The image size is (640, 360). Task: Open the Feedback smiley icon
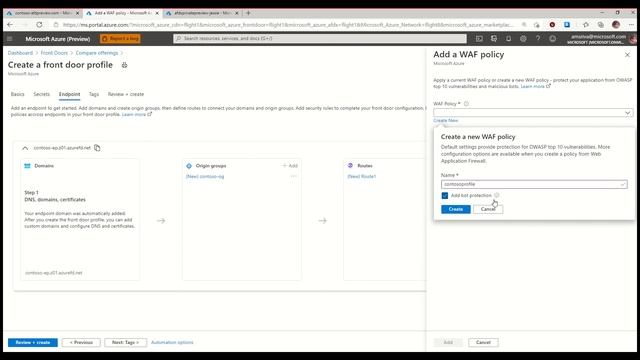coord(553,39)
